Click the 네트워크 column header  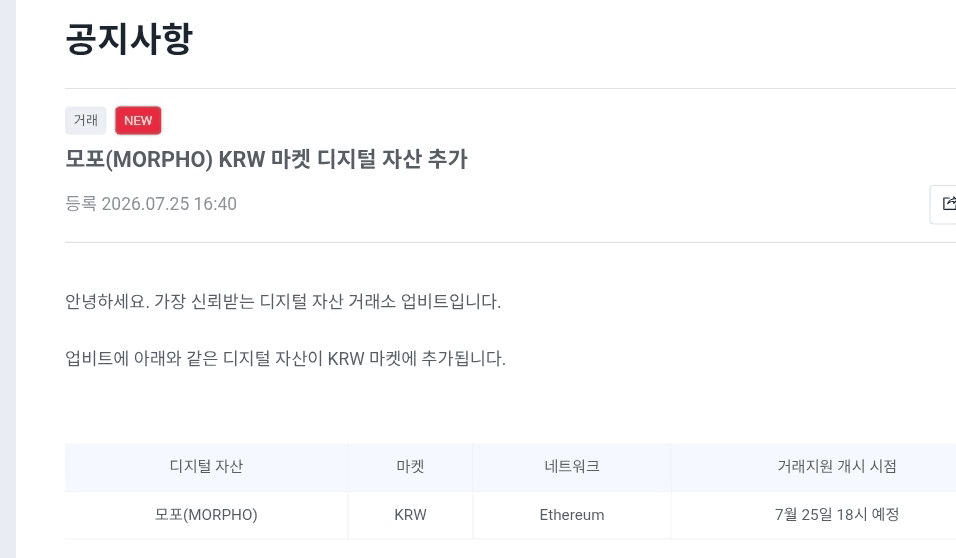(572, 467)
